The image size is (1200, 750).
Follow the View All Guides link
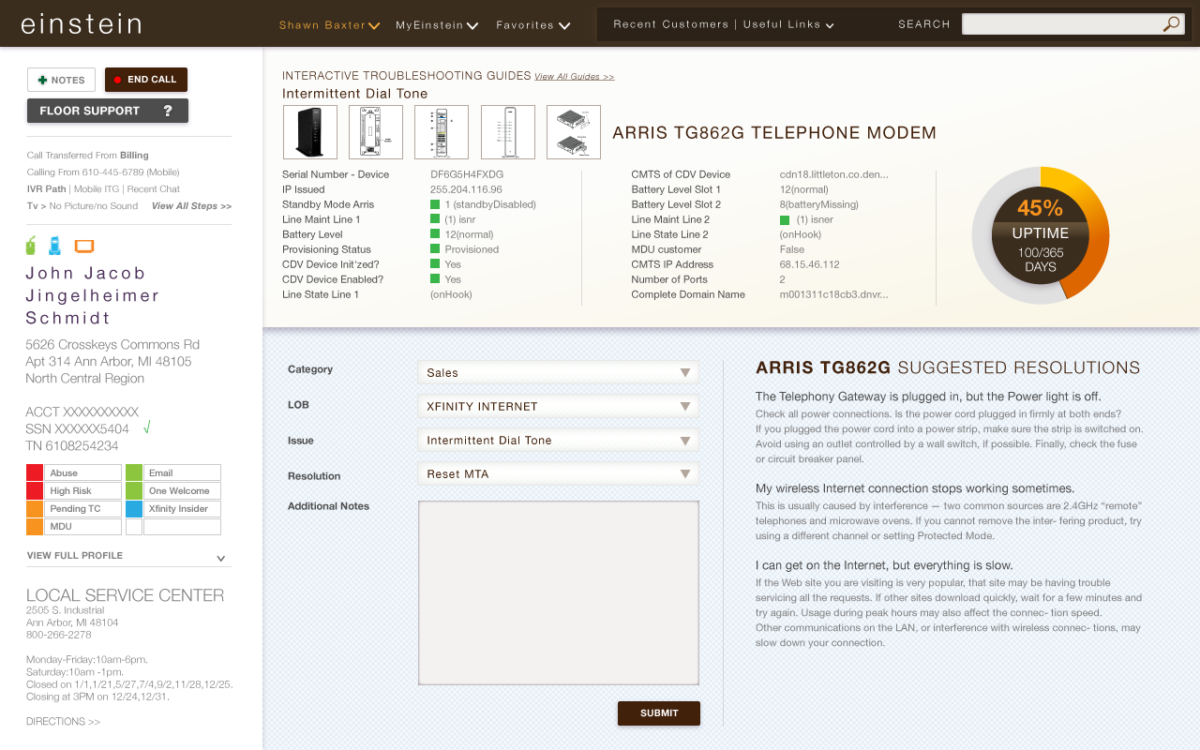coord(574,77)
